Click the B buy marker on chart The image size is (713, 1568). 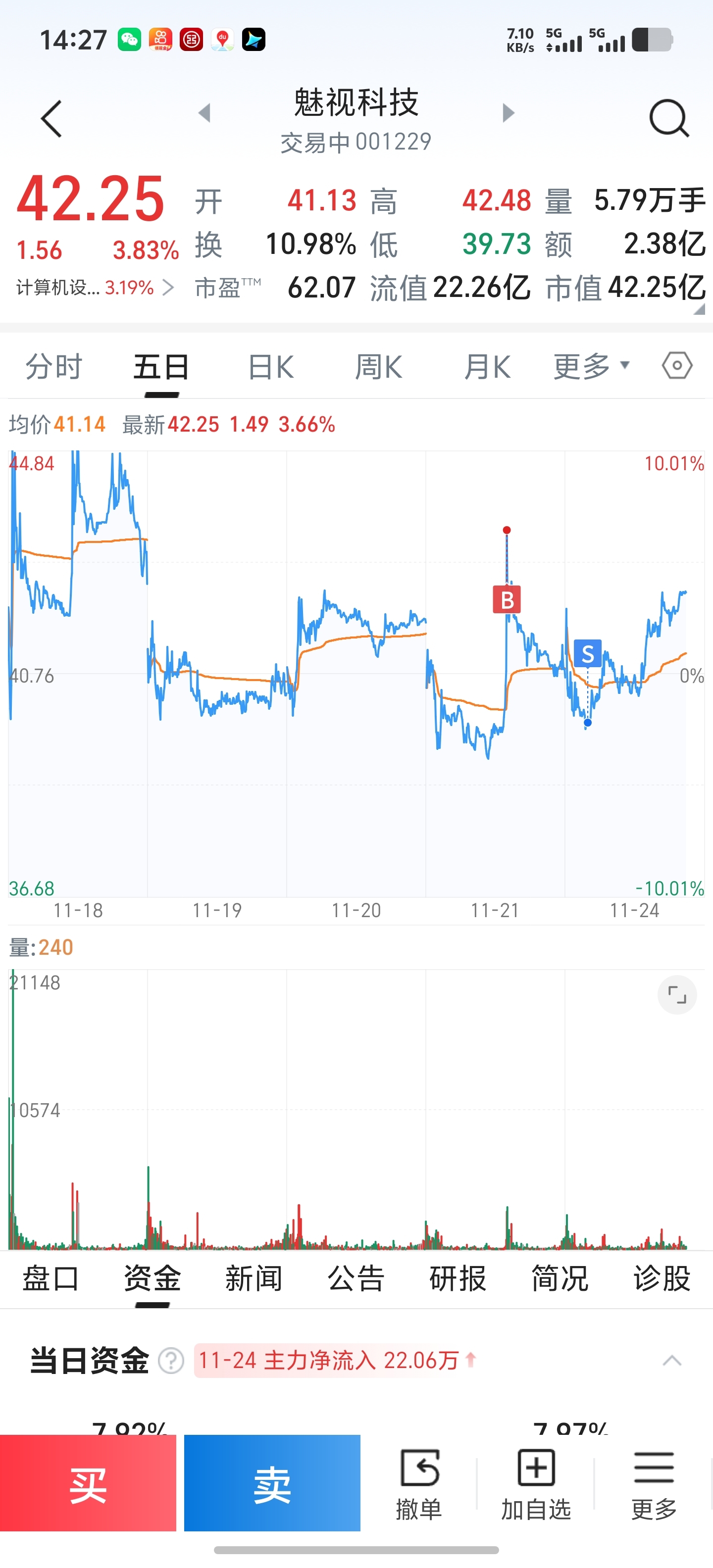pyautogui.click(x=507, y=599)
